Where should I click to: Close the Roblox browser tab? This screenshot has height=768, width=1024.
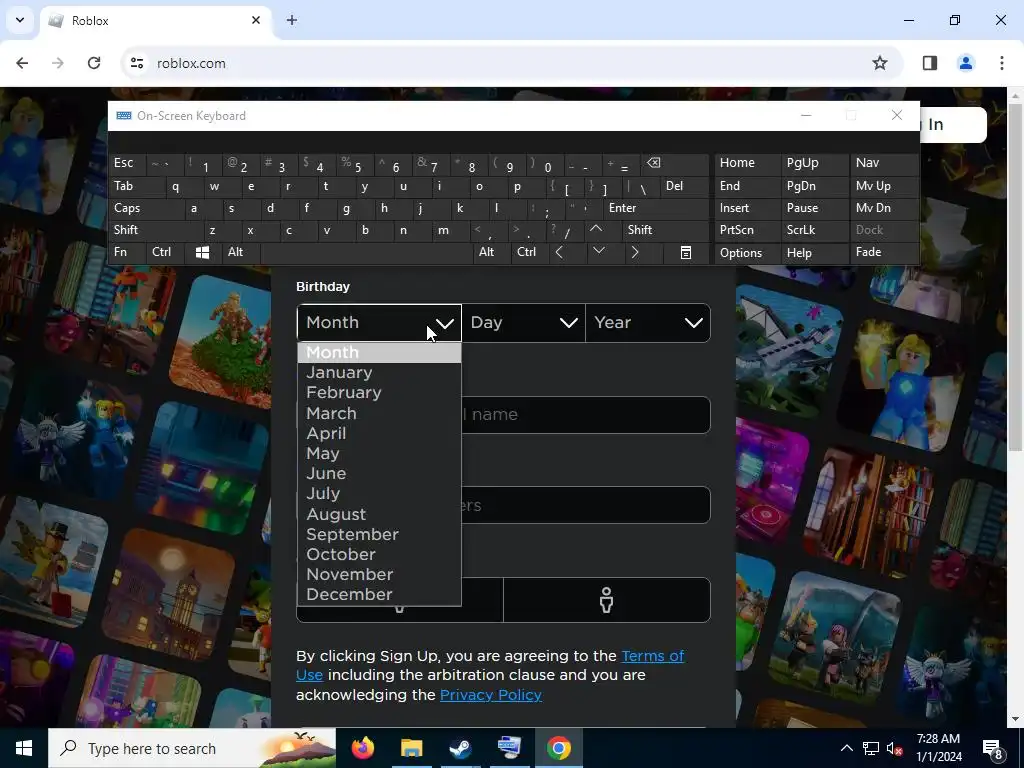tap(256, 20)
